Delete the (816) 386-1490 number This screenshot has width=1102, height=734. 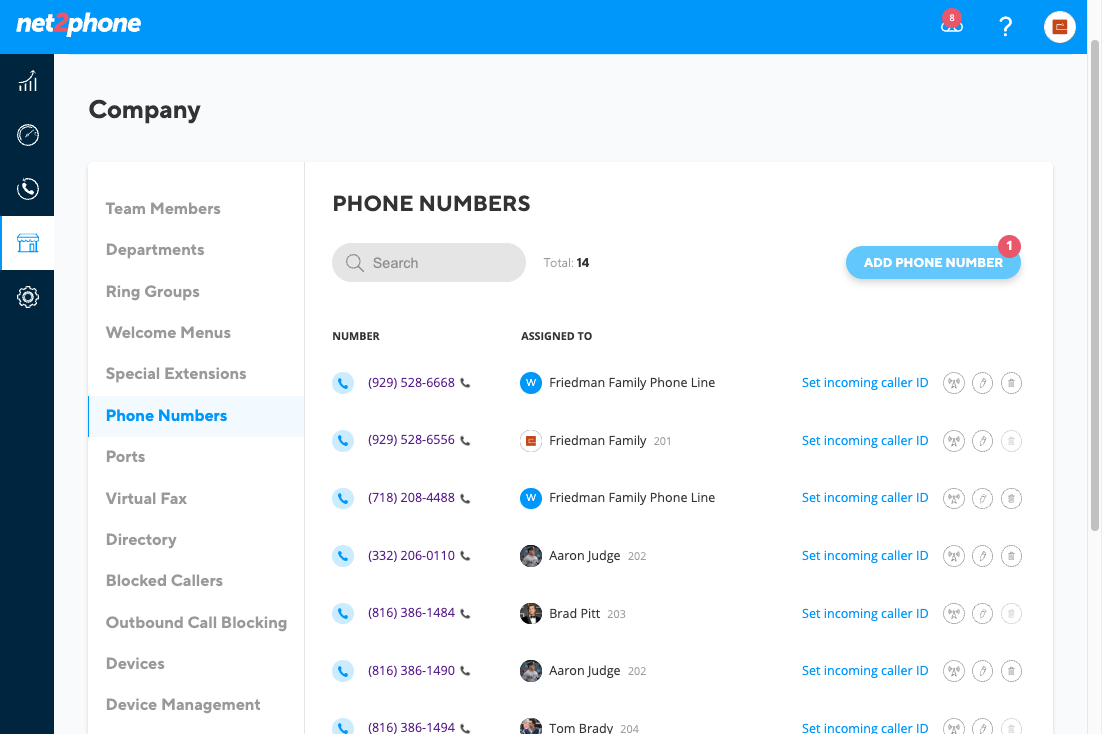pyautogui.click(x=1011, y=671)
